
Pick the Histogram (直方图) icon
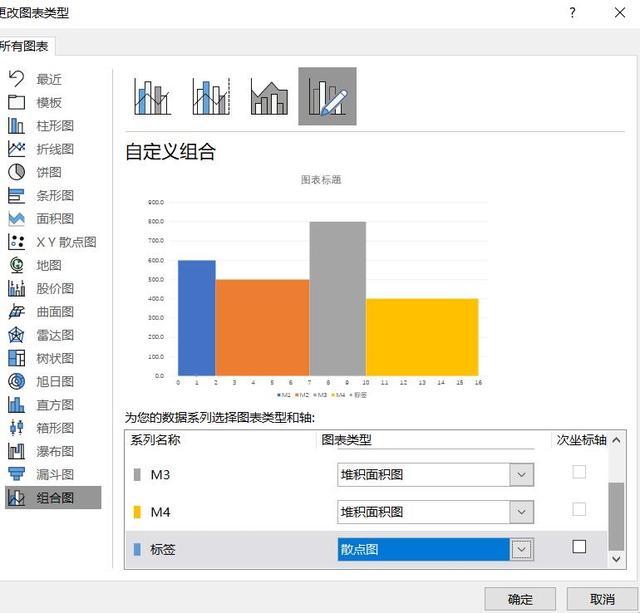tap(16, 405)
